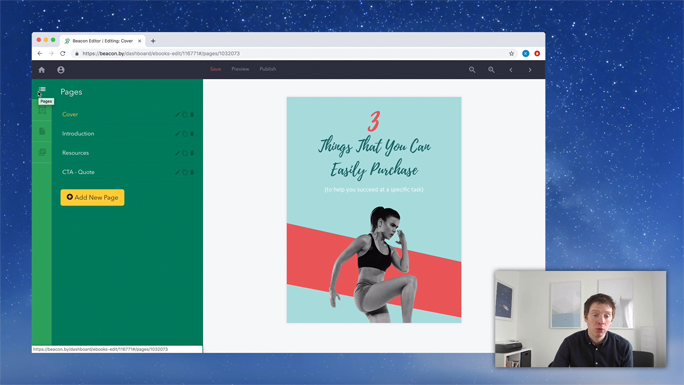The image size is (684, 385).
Task: Delete the Cover page
Action: click(192, 115)
